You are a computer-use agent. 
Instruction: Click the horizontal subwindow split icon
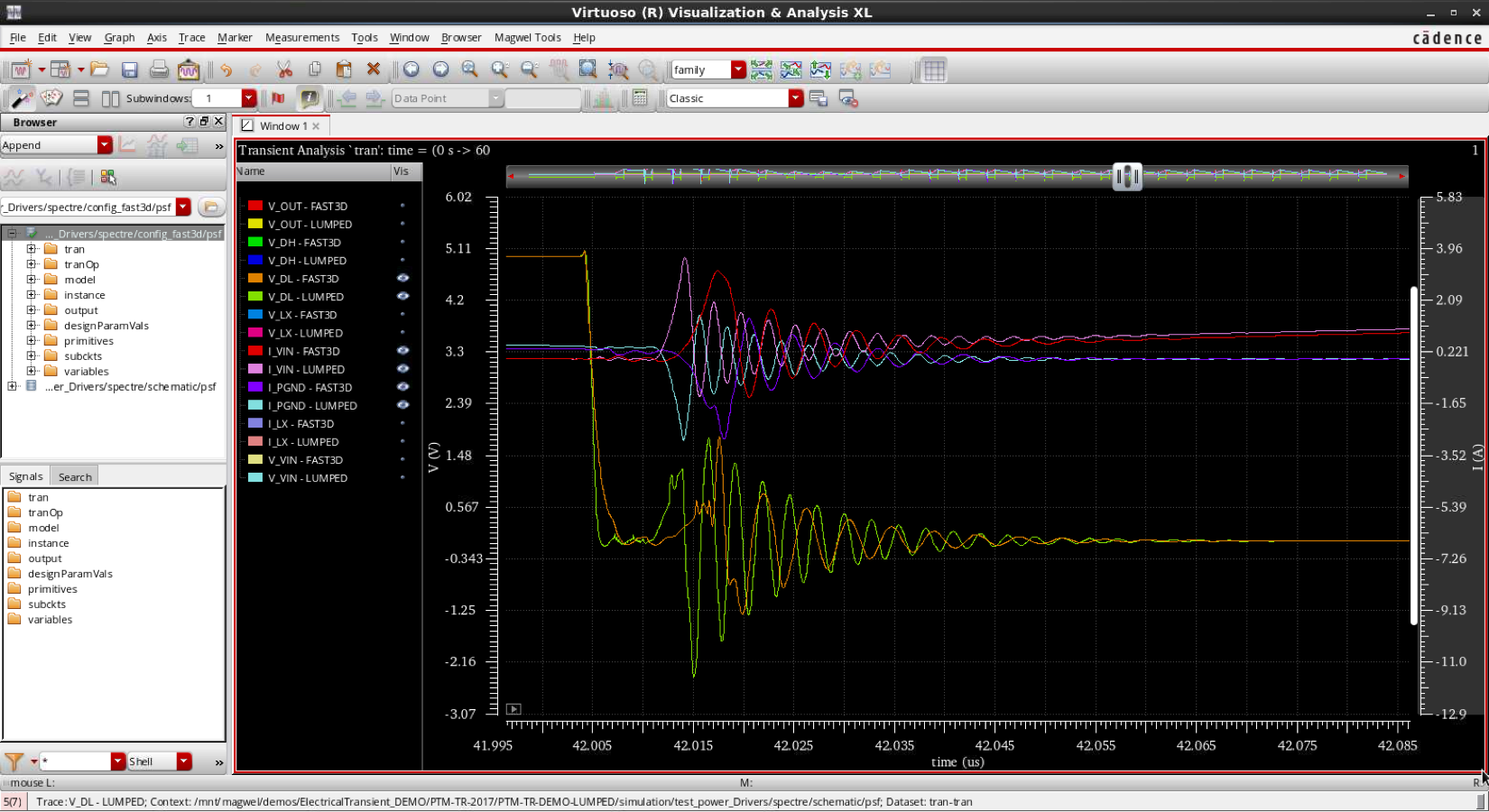tap(81, 98)
